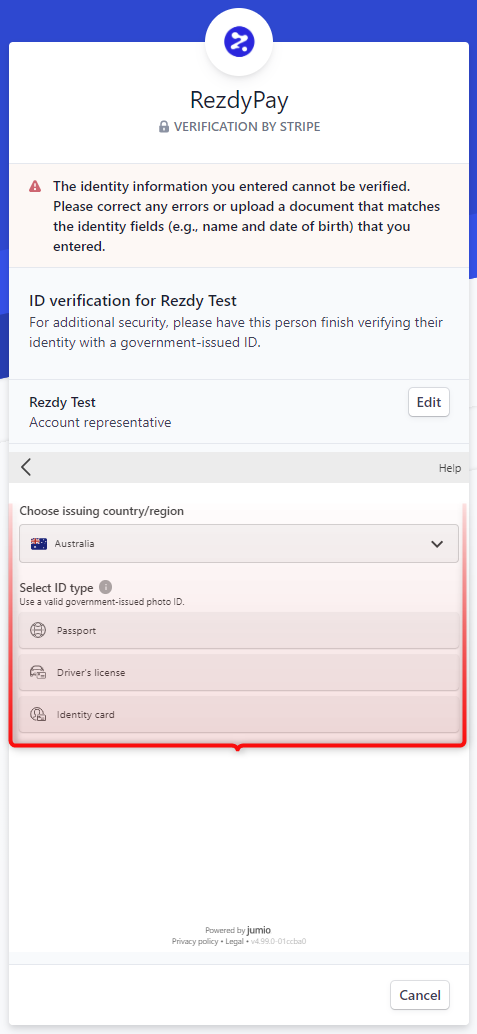Click the lock icon beside Verification by Stripe
The image size is (477, 1034).
164,127
